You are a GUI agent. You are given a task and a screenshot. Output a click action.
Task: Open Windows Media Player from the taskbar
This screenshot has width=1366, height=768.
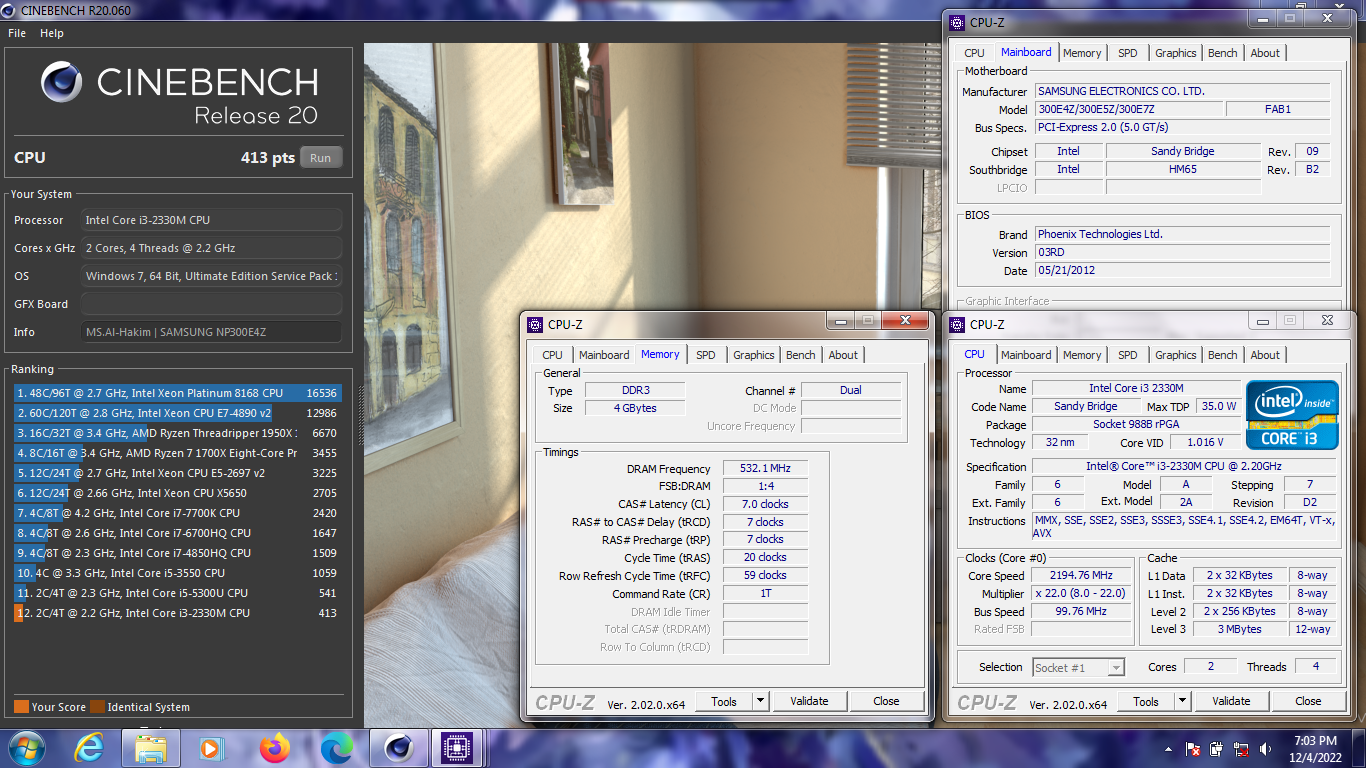click(211, 748)
